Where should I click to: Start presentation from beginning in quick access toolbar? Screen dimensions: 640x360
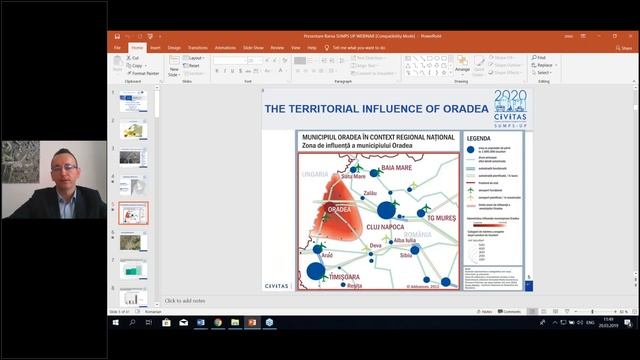(150, 36)
